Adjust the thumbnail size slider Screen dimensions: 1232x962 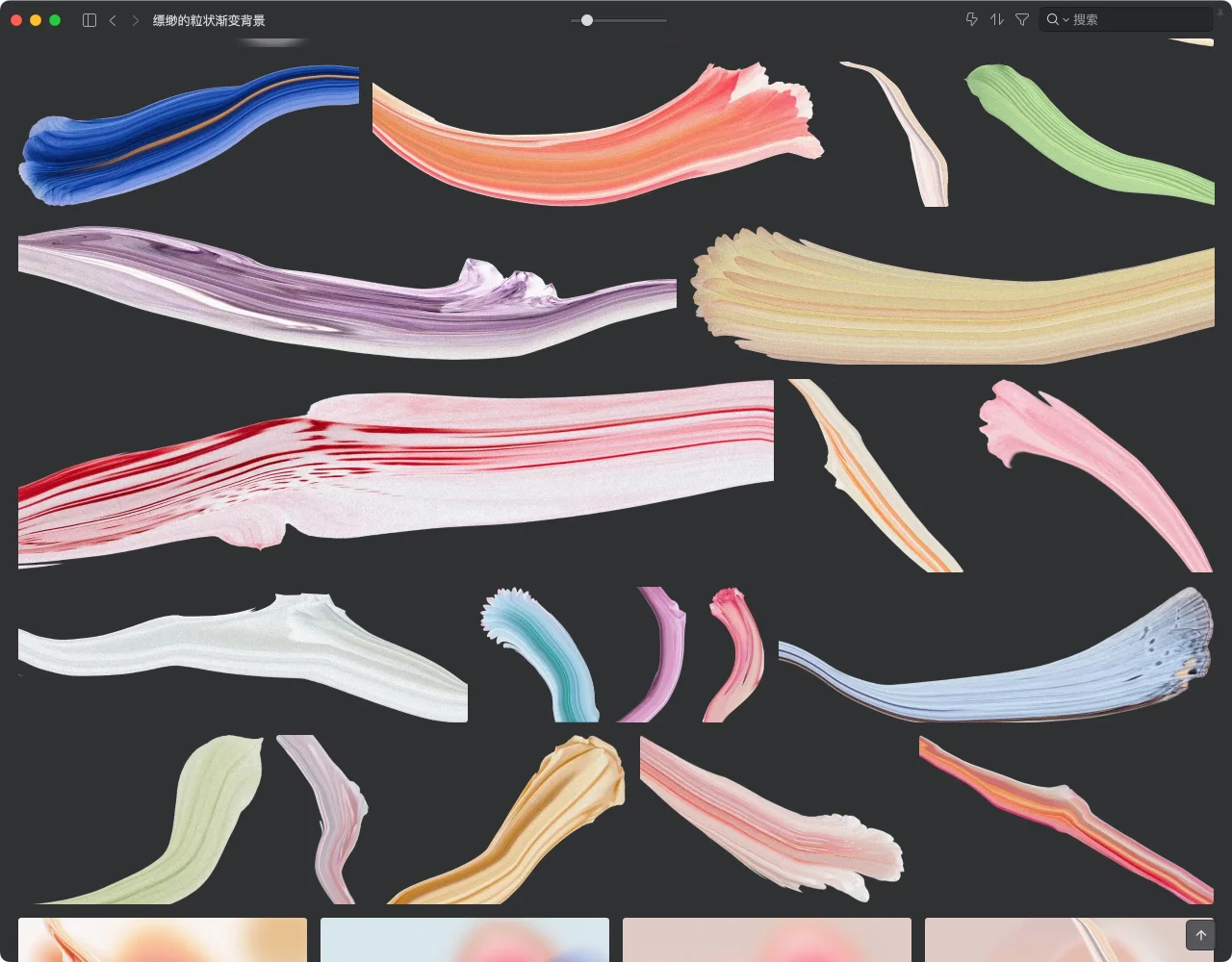618,20
